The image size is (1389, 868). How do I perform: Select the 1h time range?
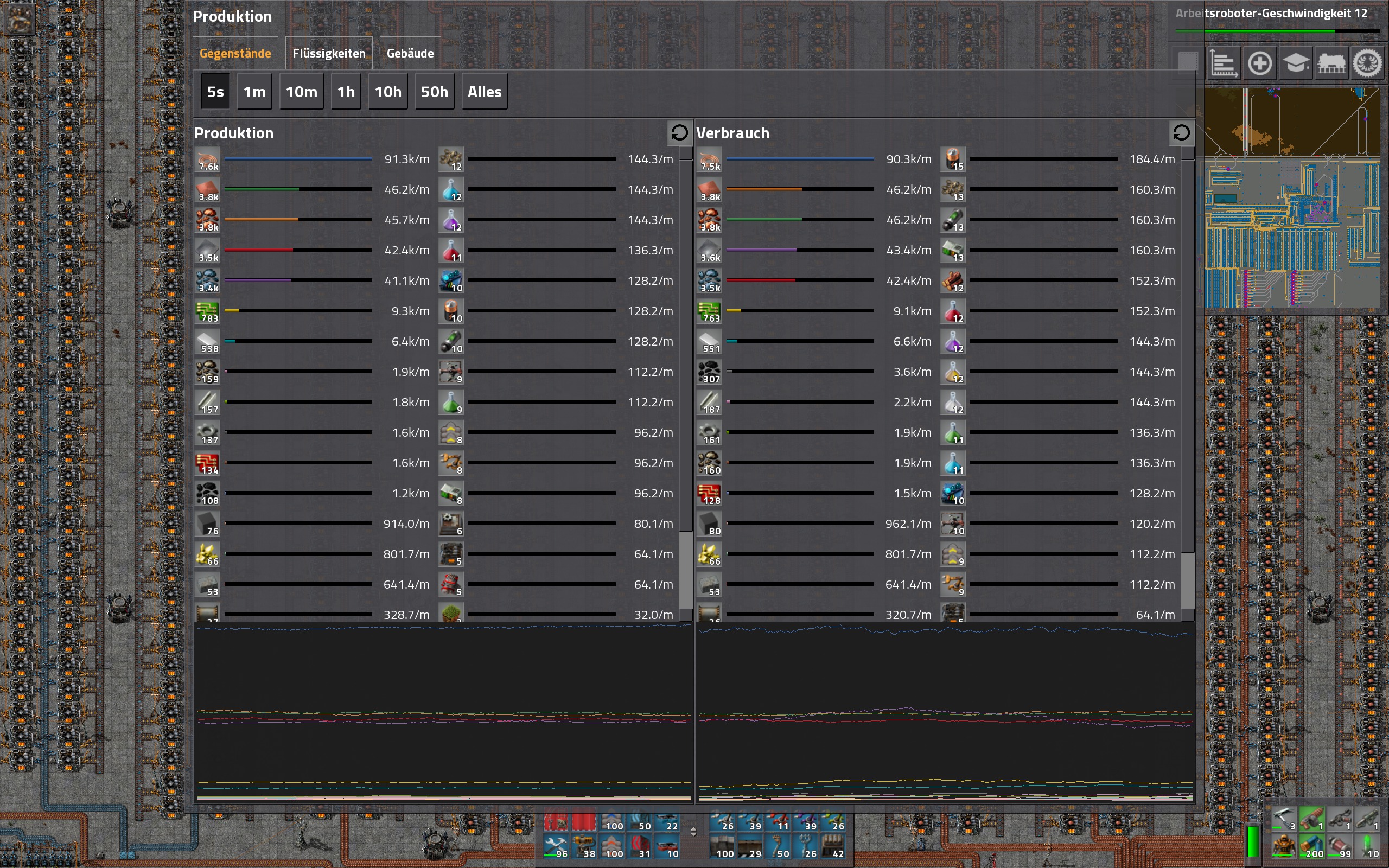pos(346,92)
